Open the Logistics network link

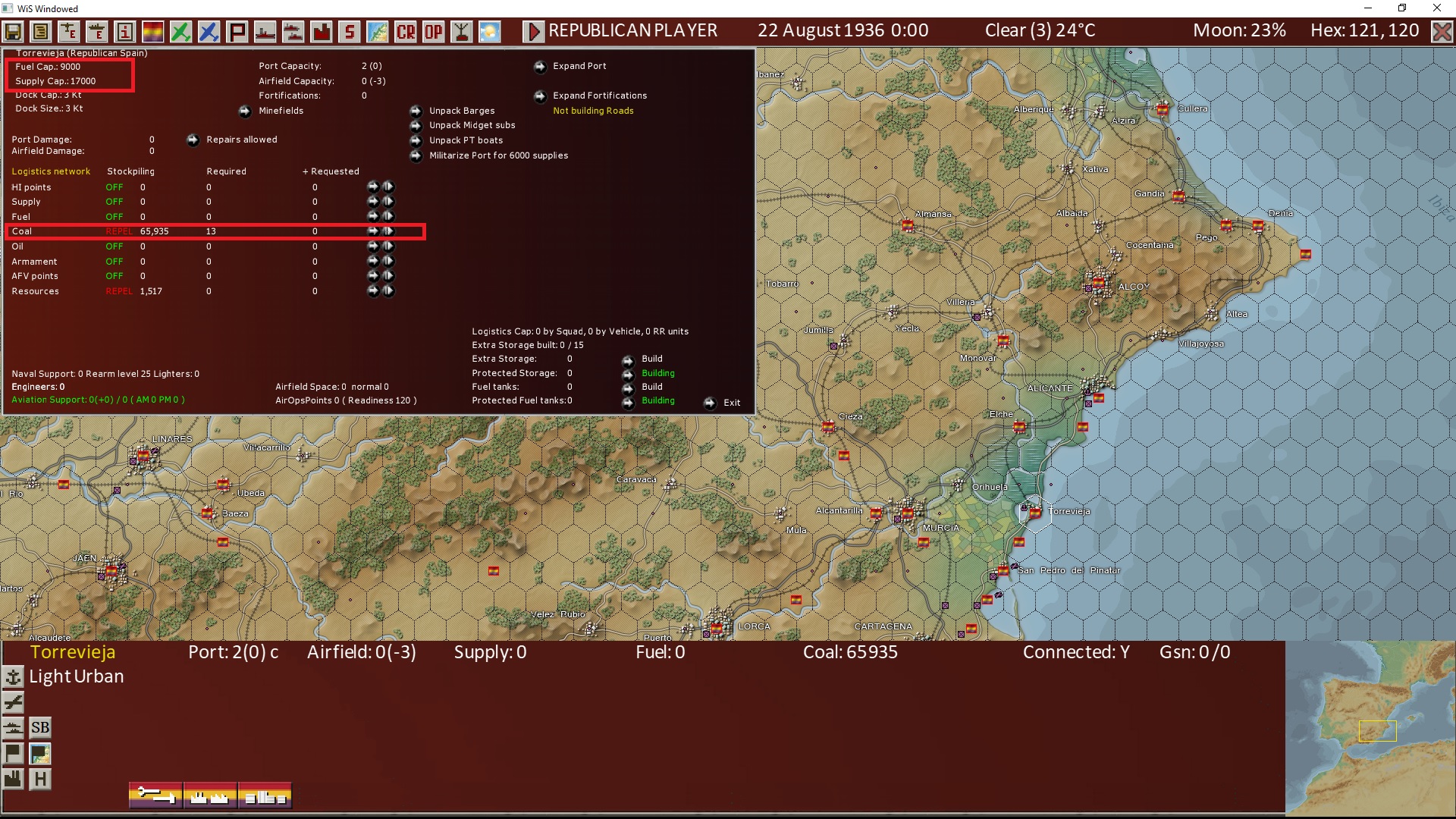51,171
